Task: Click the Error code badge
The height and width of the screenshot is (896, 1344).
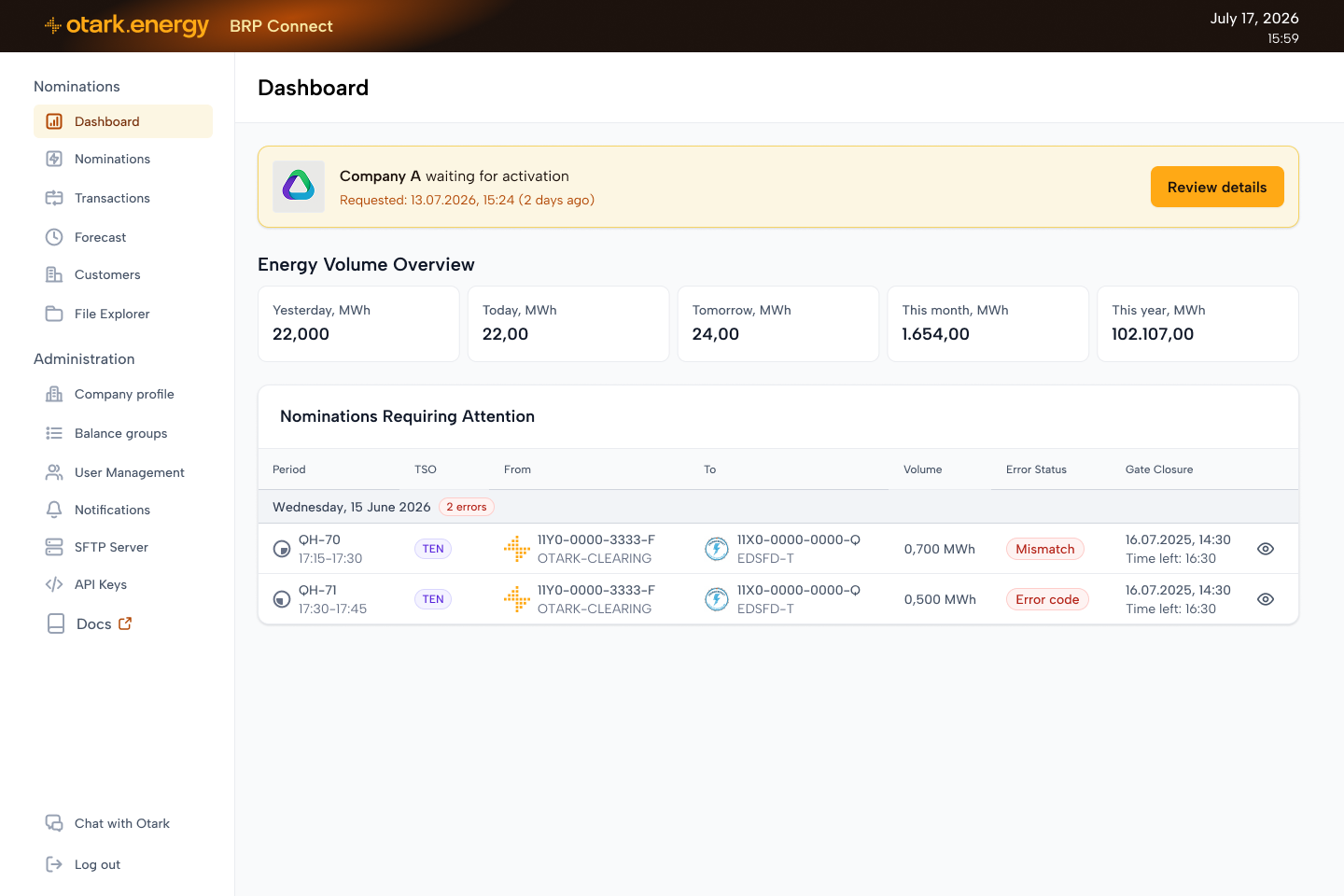Action: click(1047, 599)
